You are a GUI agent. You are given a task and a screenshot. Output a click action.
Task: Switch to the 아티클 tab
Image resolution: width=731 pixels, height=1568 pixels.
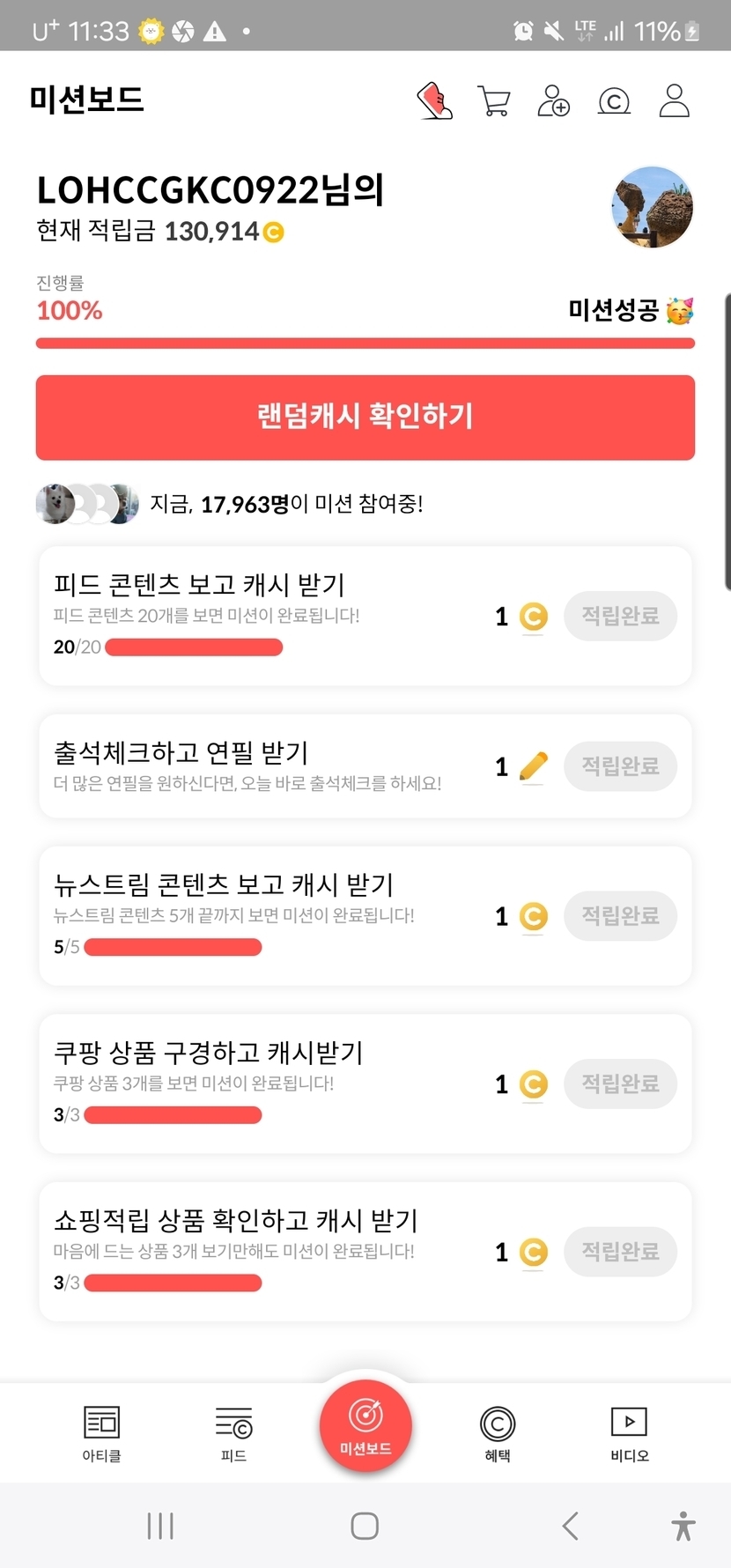[x=101, y=1433]
